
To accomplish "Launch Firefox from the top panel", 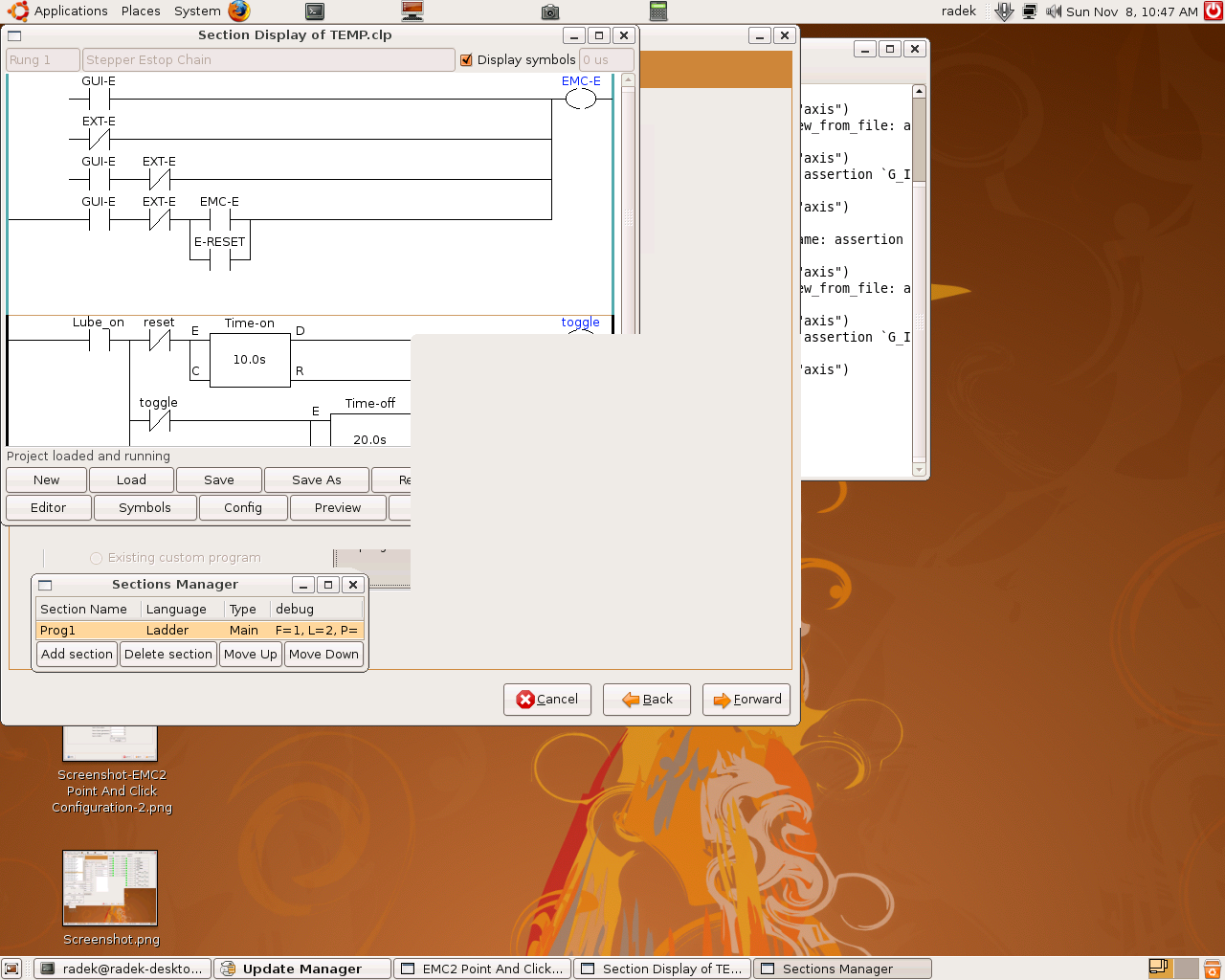I will 239,11.
